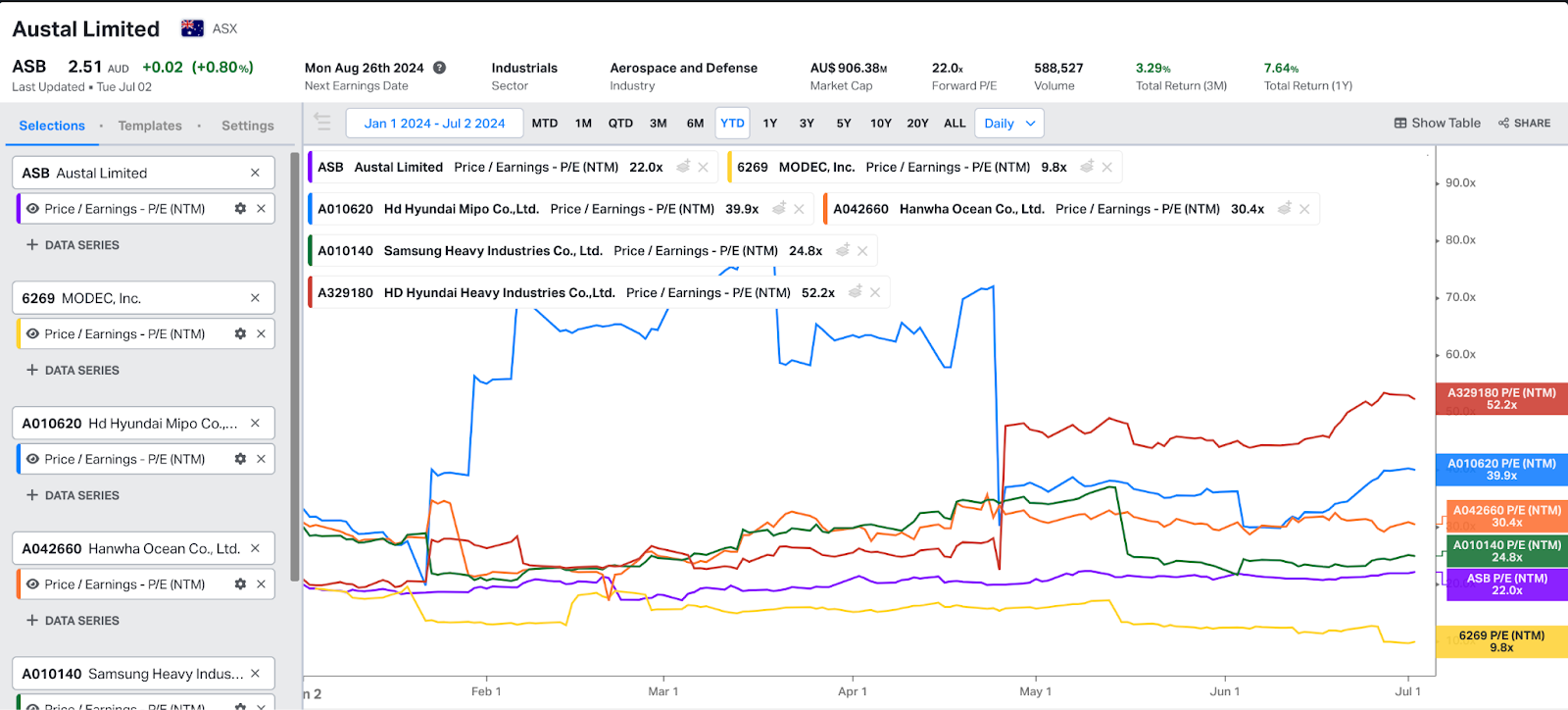Remove A042660 Hanwha Ocean from selections
Screen dimensions: 1568x710
pos(255,549)
